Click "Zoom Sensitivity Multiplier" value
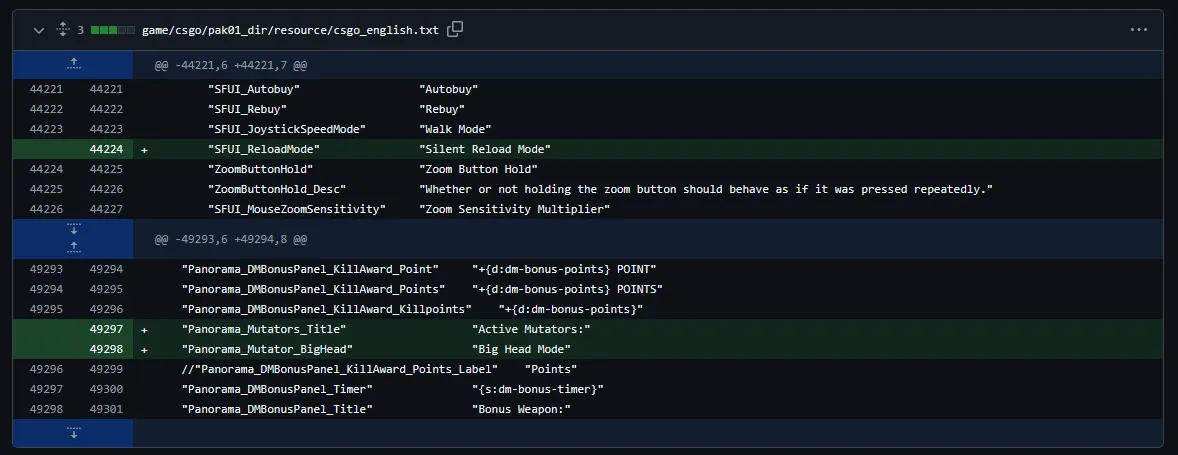 pos(515,209)
